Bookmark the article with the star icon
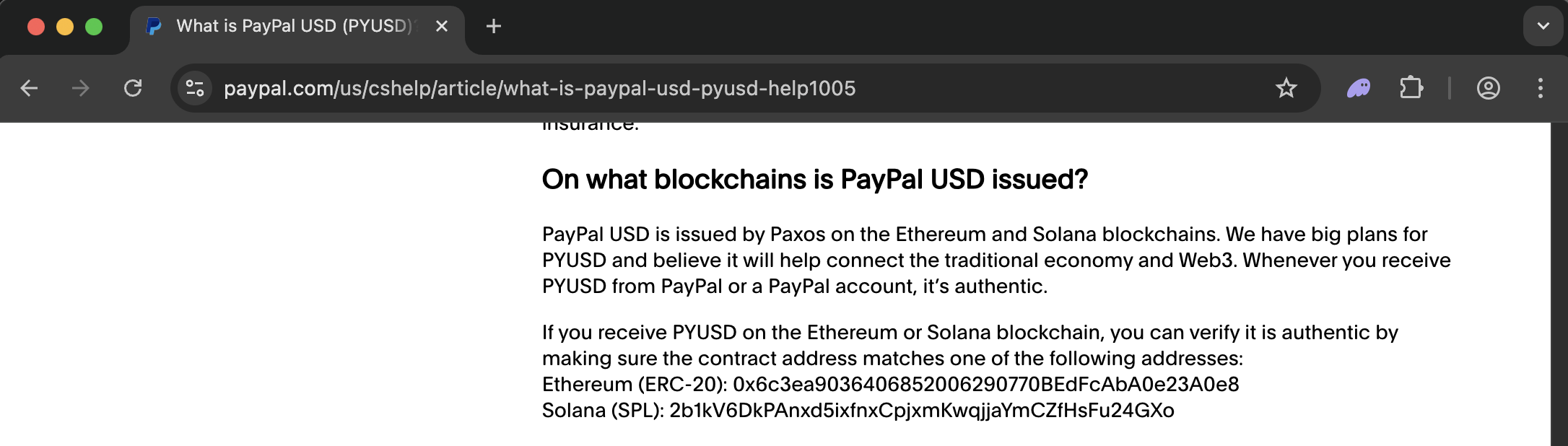 click(1286, 89)
